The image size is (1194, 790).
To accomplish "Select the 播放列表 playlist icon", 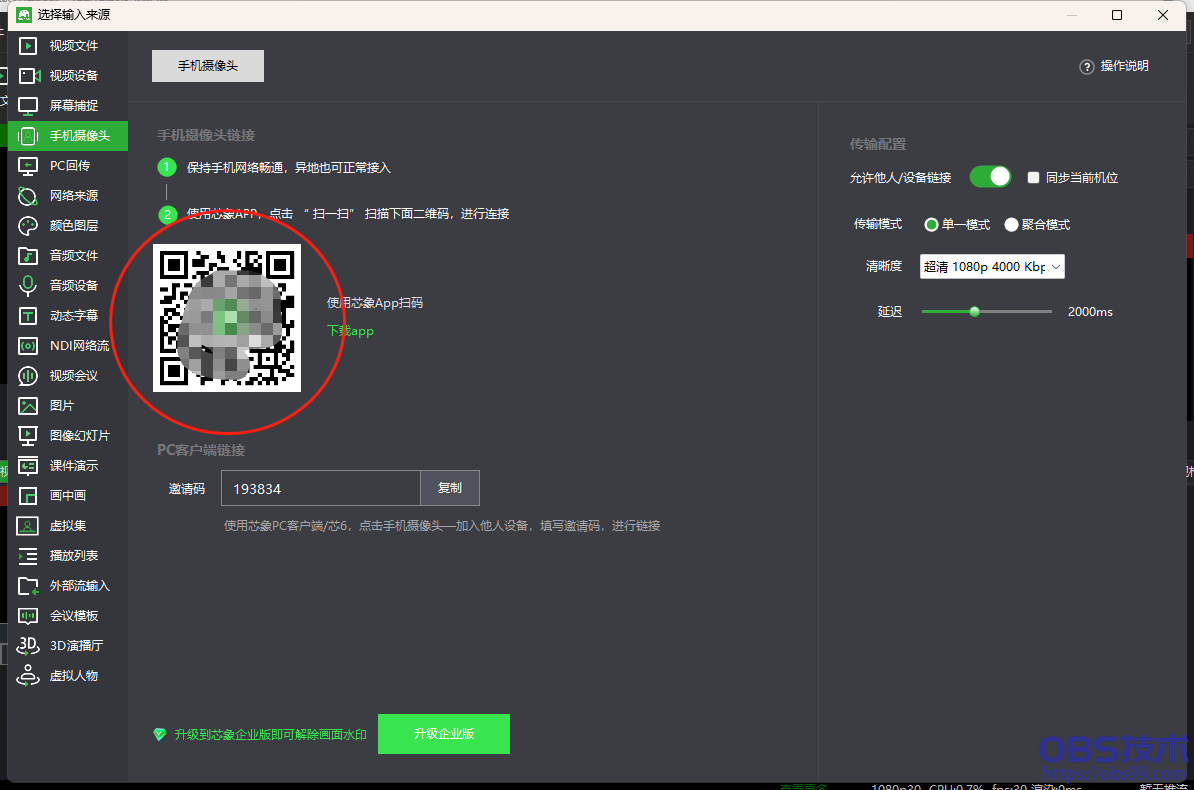I will [x=27, y=556].
